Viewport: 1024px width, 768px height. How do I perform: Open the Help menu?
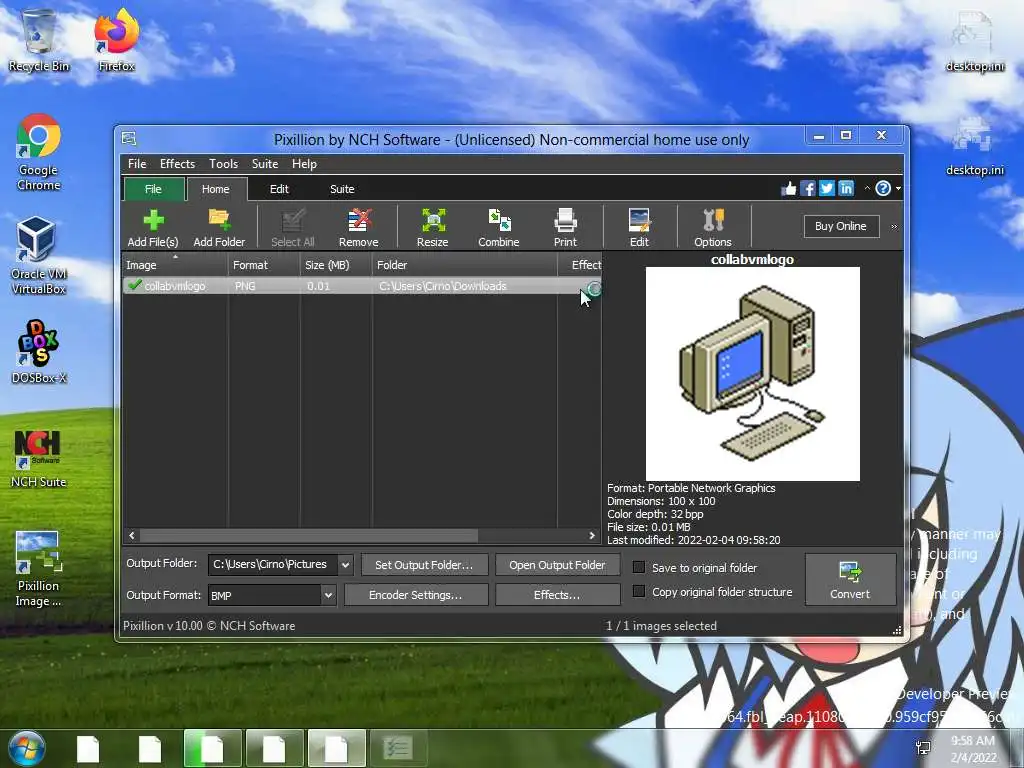(304, 164)
